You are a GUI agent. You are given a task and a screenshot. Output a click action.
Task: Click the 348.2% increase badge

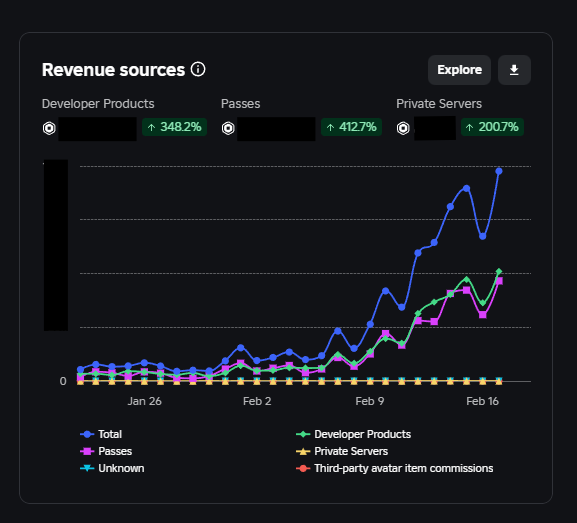174,127
